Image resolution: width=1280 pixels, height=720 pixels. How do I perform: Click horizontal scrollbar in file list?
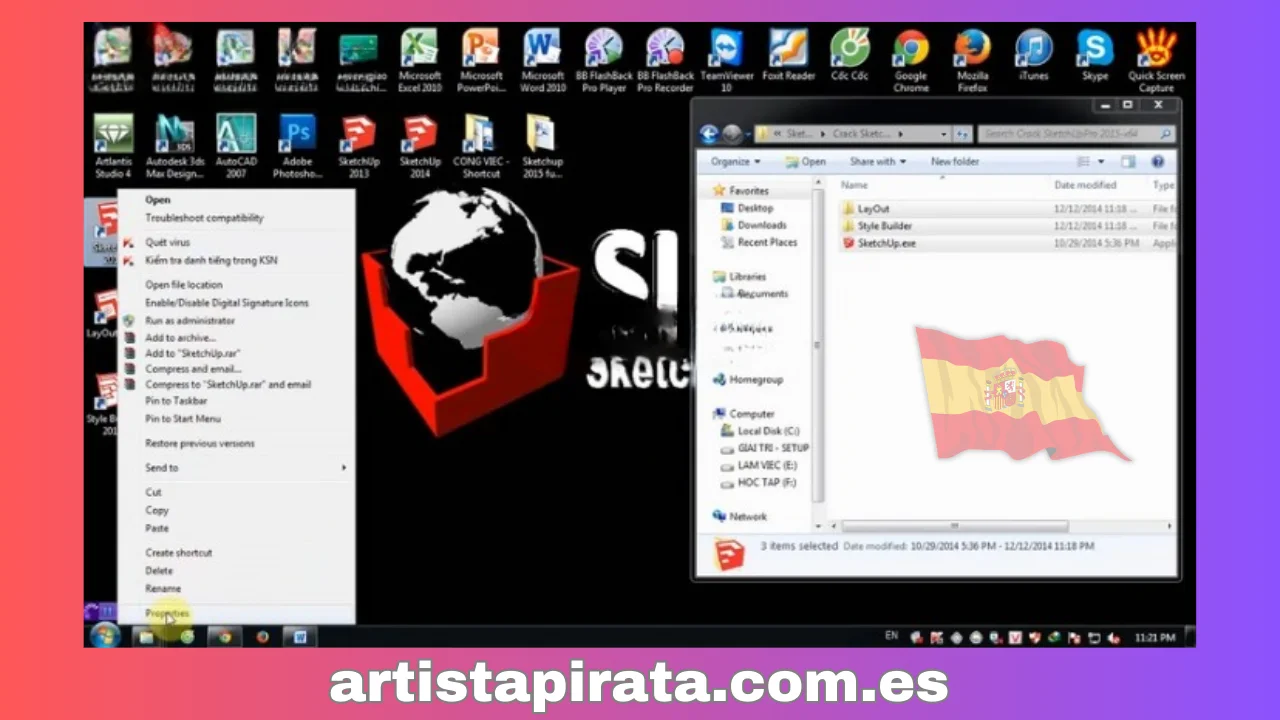tap(955, 526)
